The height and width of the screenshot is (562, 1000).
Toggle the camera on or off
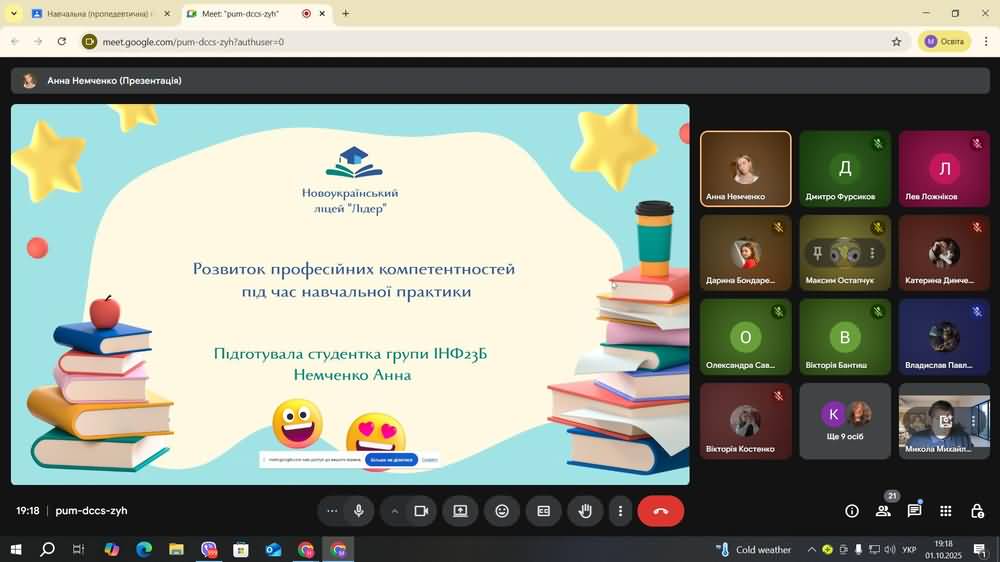click(x=421, y=511)
